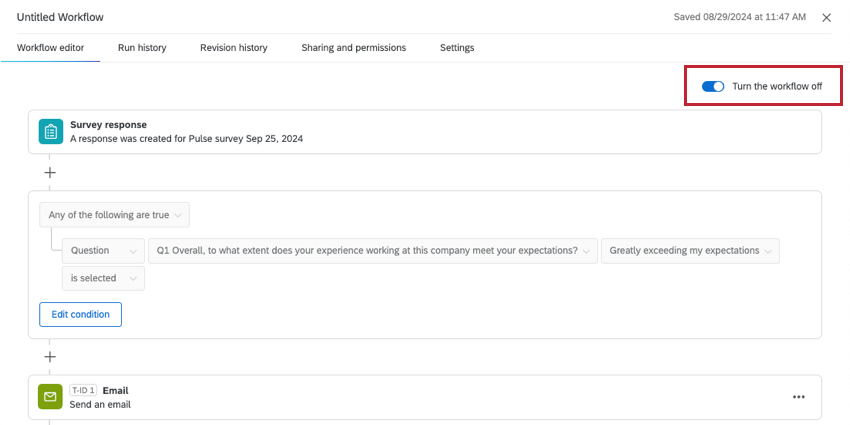
Task: Click the Edit condition button
Action: point(80,314)
